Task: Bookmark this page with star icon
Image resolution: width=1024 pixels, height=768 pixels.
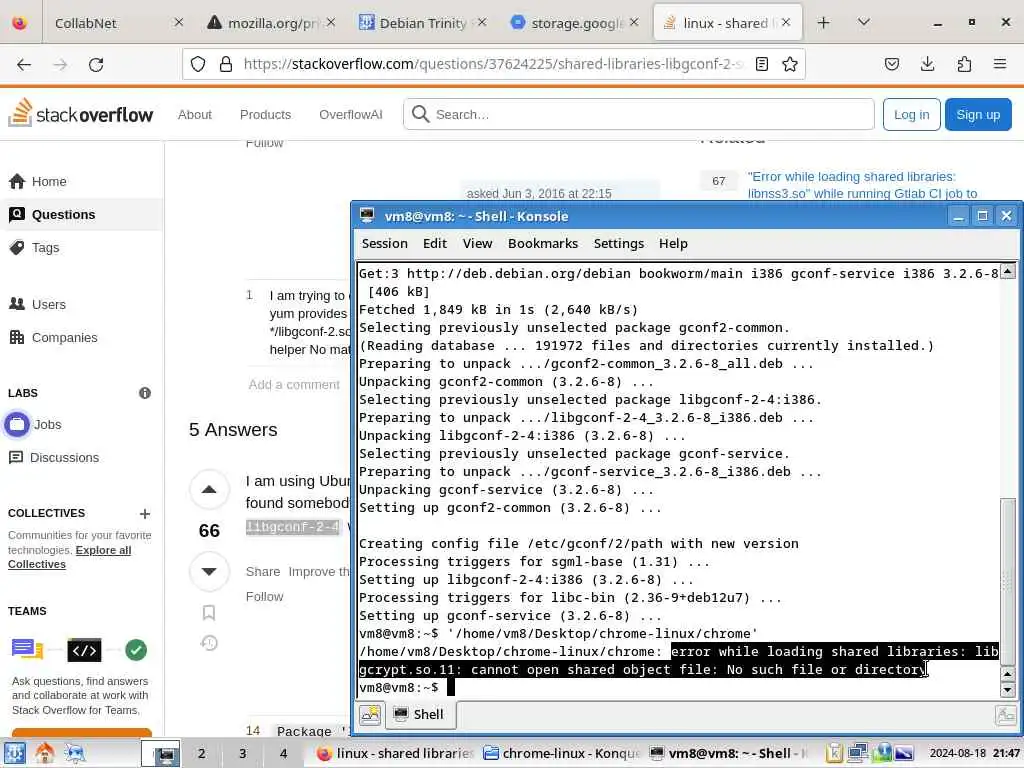Action: pos(790,64)
